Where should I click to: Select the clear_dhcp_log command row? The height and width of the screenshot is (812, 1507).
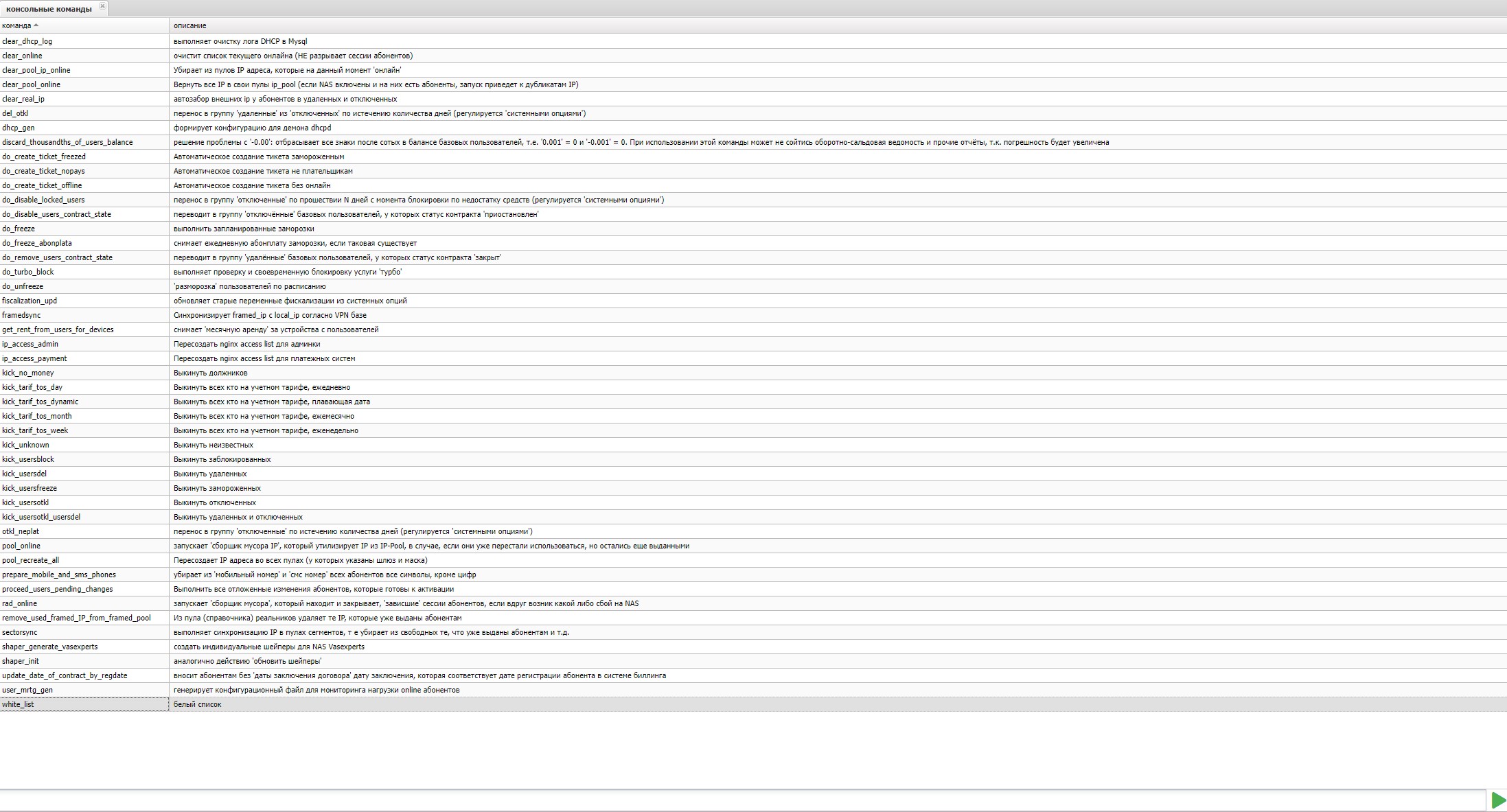click(27, 41)
